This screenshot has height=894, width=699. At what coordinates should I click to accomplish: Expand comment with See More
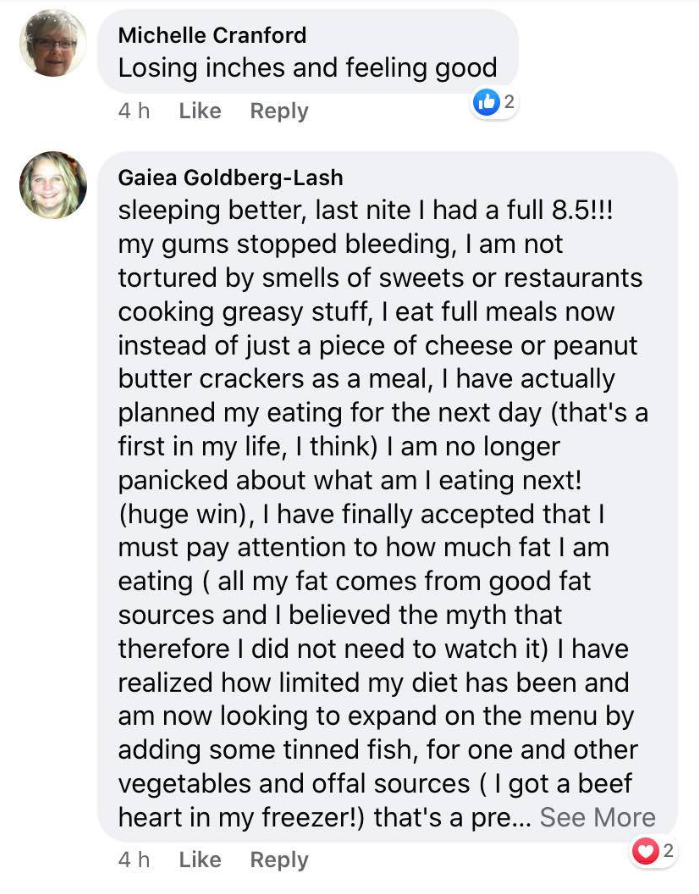(x=598, y=817)
